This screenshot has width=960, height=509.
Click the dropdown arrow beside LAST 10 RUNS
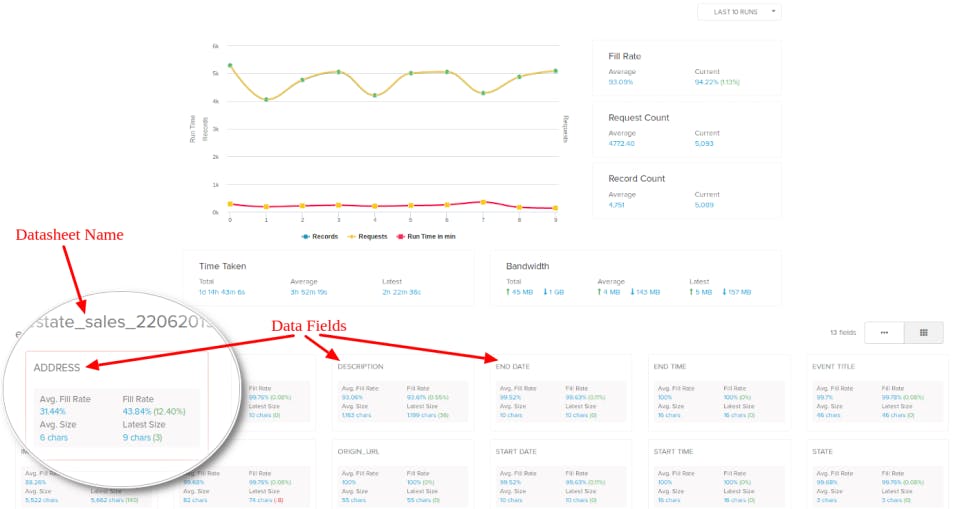pyautogui.click(x=773, y=12)
